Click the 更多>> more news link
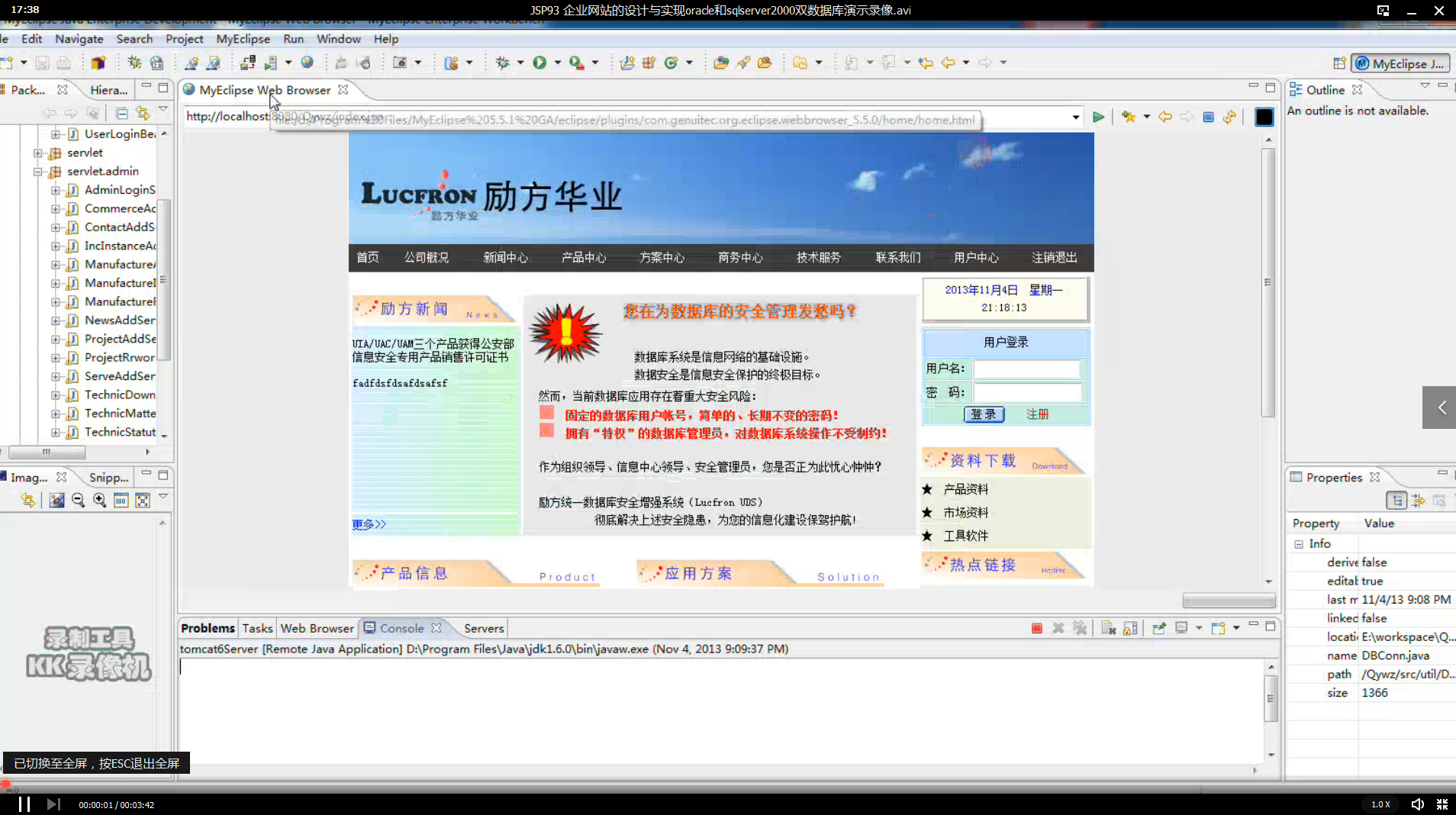 (369, 524)
